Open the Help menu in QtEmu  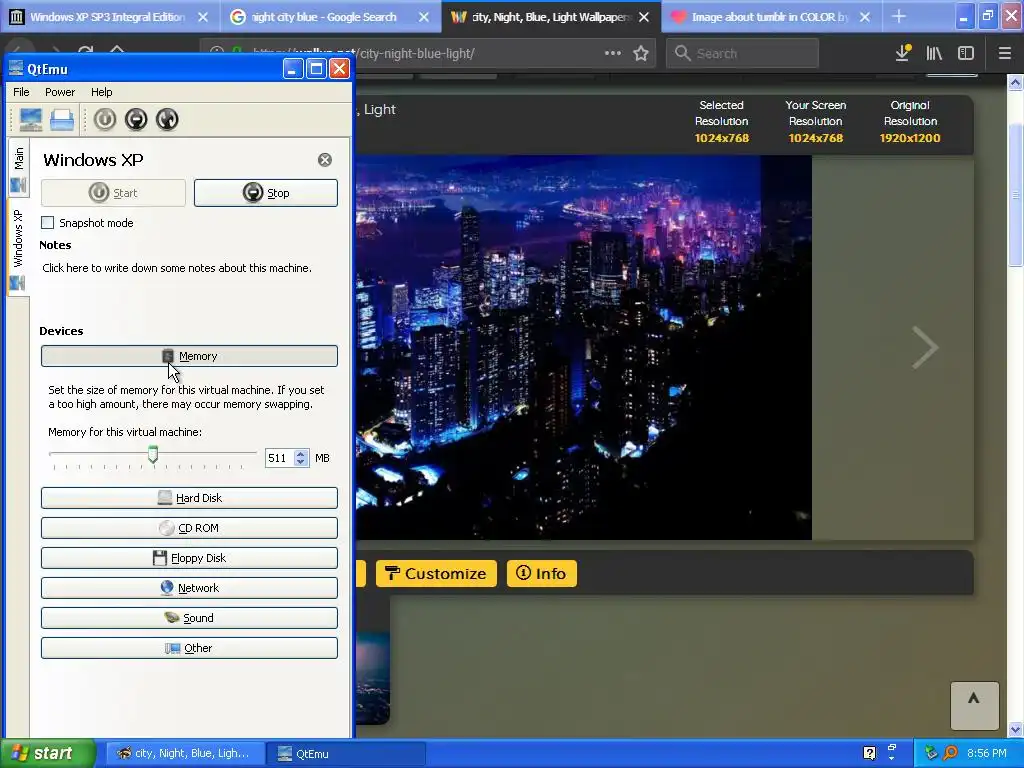pyautogui.click(x=101, y=92)
